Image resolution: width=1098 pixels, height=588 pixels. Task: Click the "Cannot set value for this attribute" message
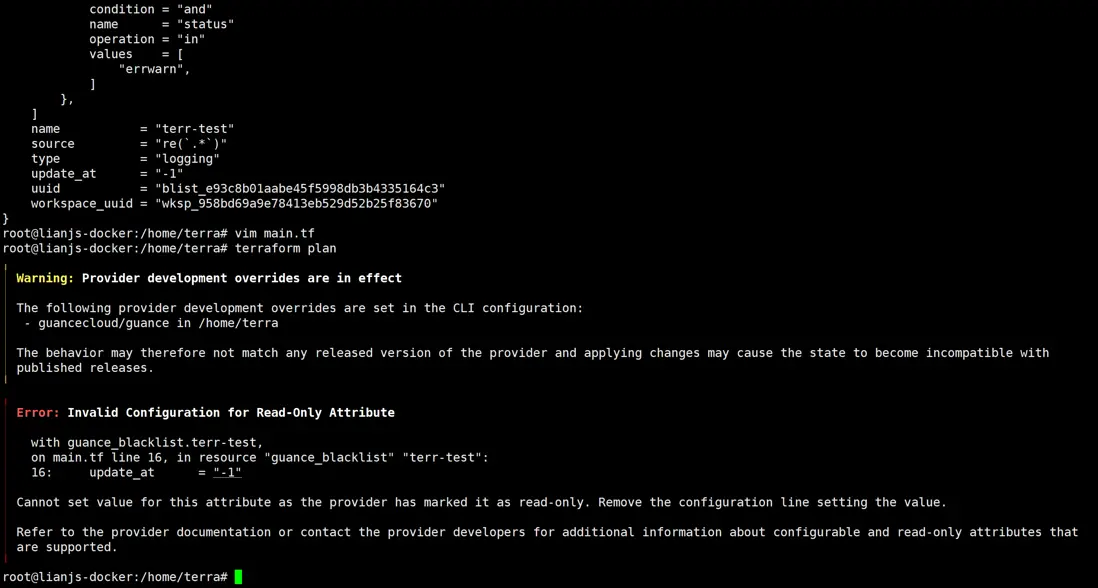[481, 502]
